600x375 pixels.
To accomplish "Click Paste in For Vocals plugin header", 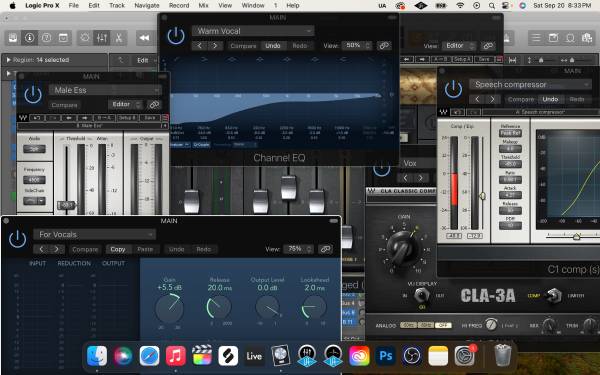I will tap(145, 249).
